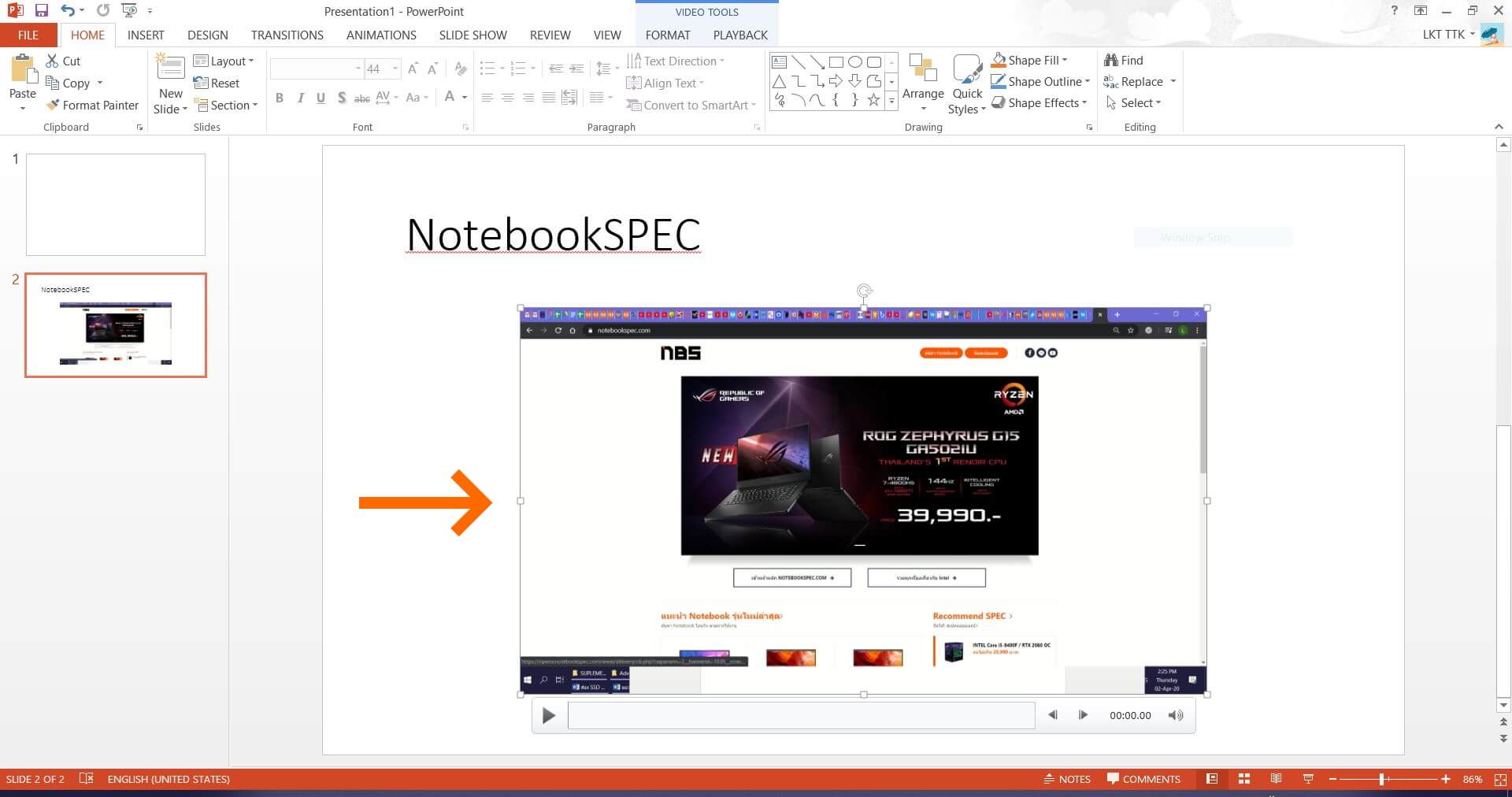Open the FILE tab
The width and height of the screenshot is (1512, 797).
(28, 35)
